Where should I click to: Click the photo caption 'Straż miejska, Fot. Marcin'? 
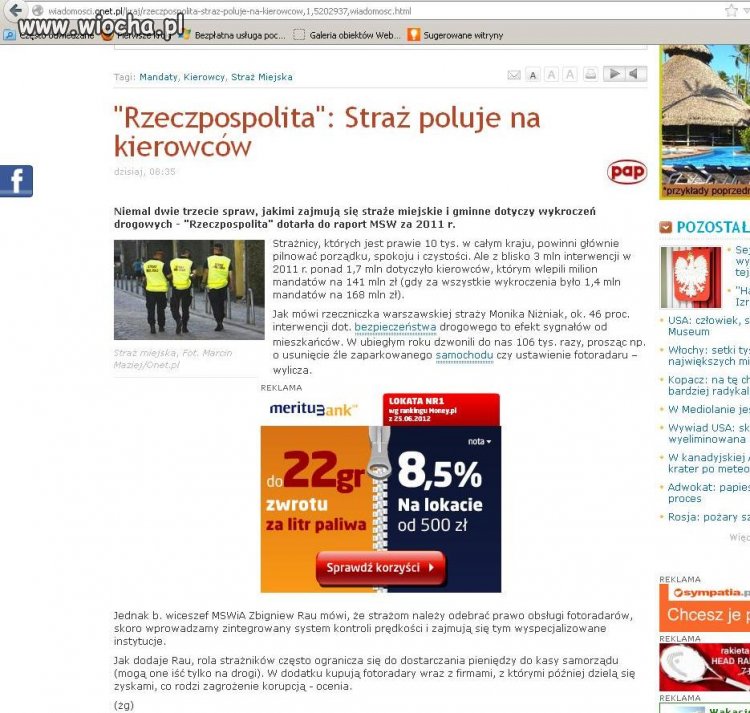(173, 359)
